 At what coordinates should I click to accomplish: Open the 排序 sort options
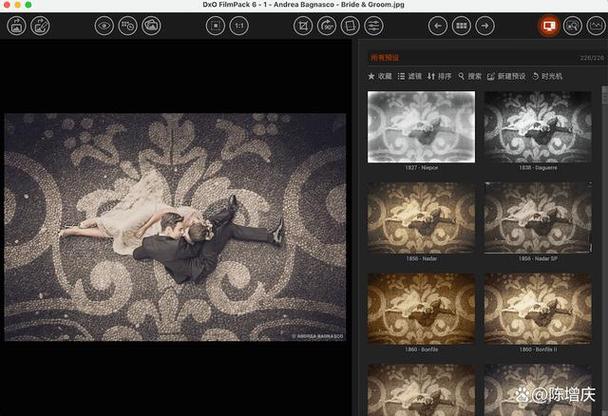coord(440,76)
